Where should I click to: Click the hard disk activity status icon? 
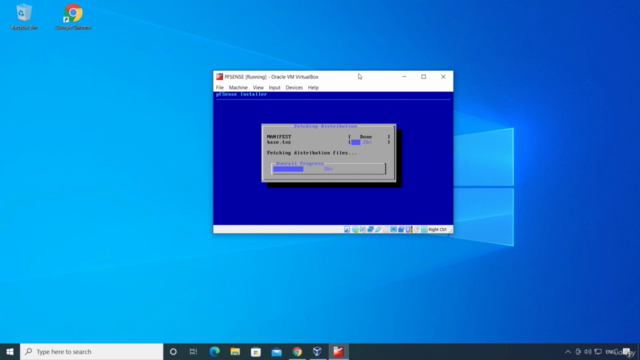[x=347, y=229]
